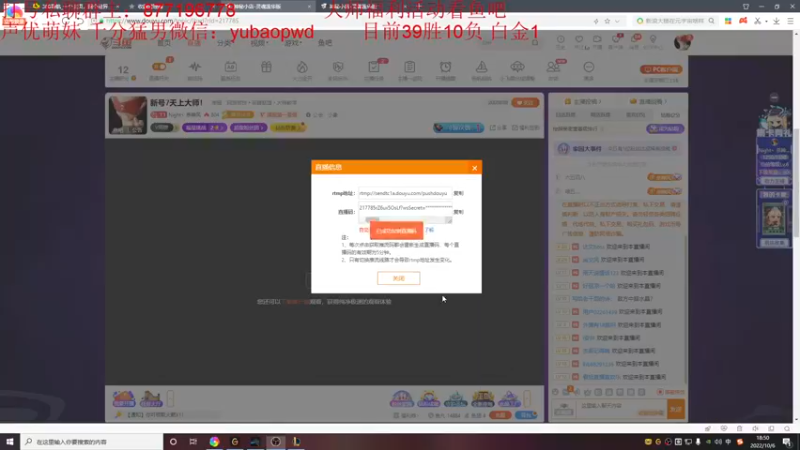
Task: Expand the 分类 nav dropdown
Action: 225,43
